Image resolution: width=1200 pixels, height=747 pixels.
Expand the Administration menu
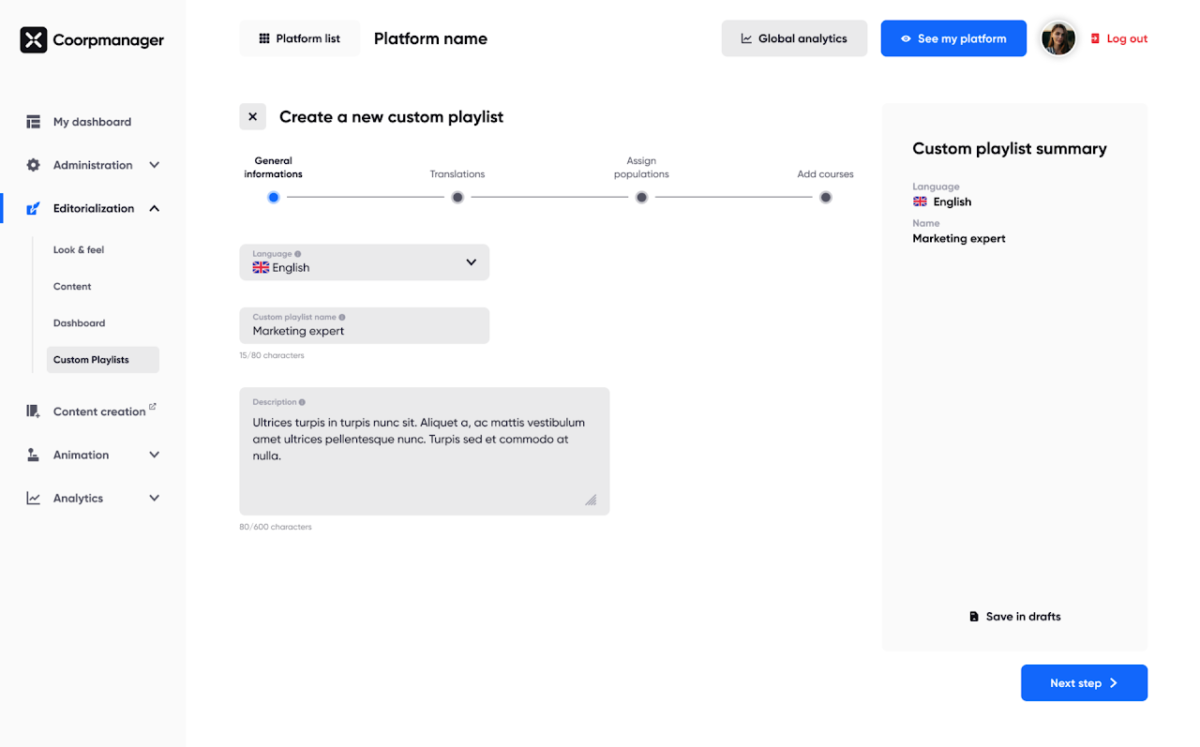click(154, 164)
